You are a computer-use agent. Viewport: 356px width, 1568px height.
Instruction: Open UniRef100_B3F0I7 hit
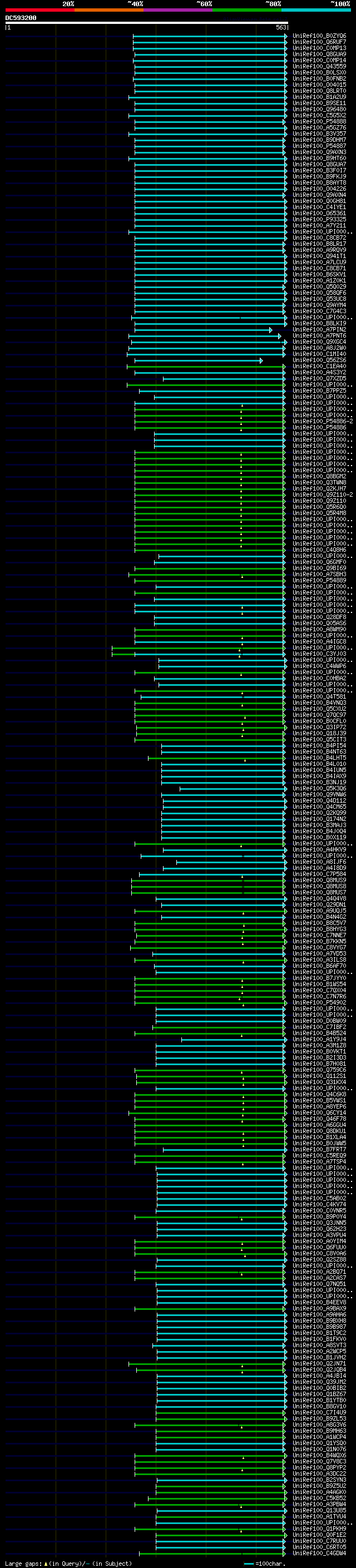[x=319, y=170]
